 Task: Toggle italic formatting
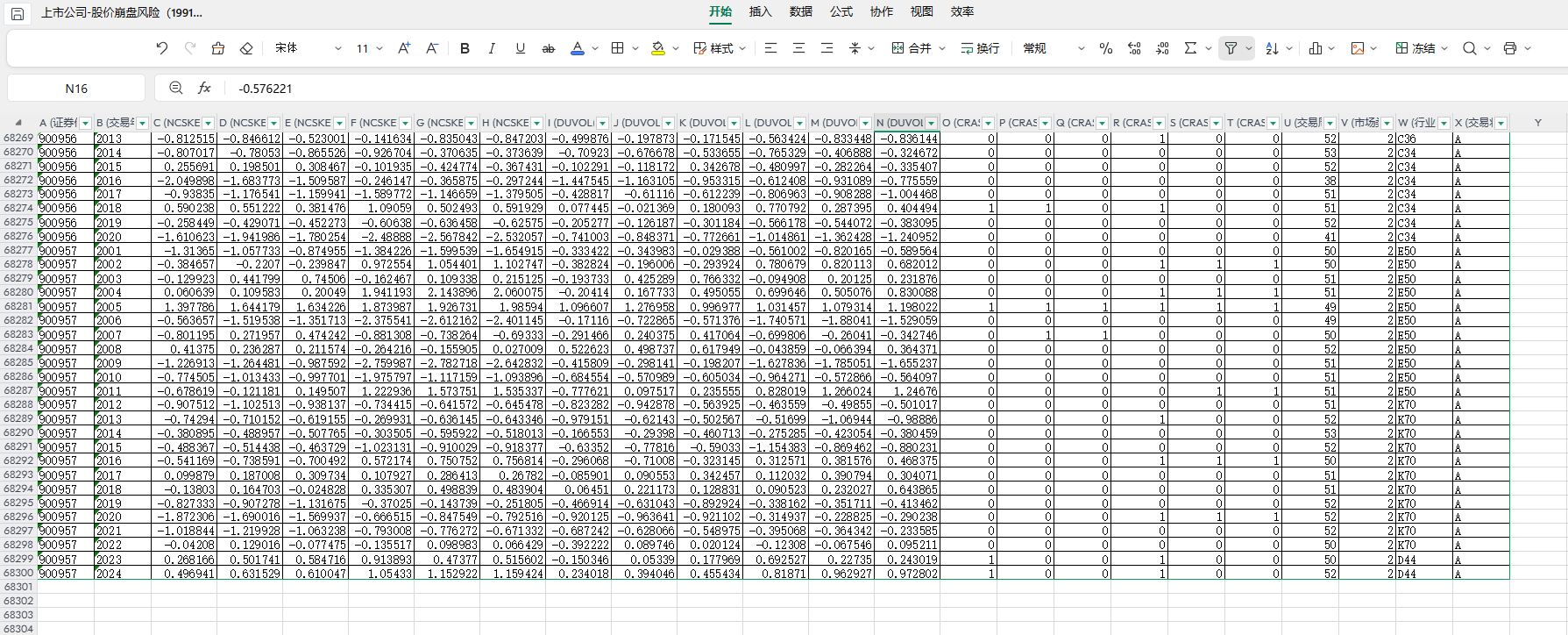[x=492, y=48]
